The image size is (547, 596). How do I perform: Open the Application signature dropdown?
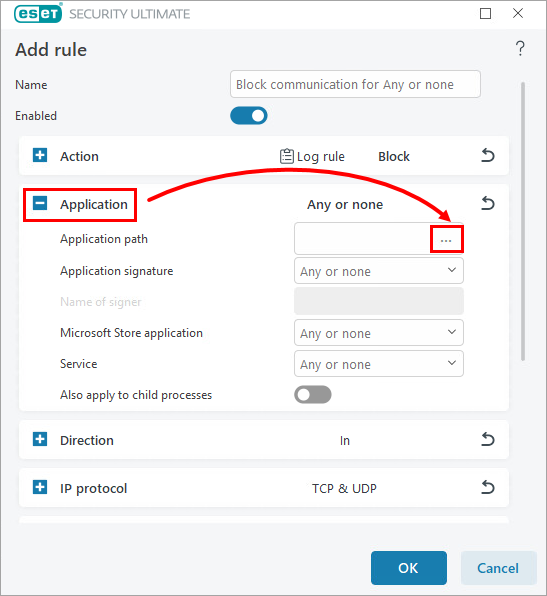pyautogui.click(x=379, y=271)
